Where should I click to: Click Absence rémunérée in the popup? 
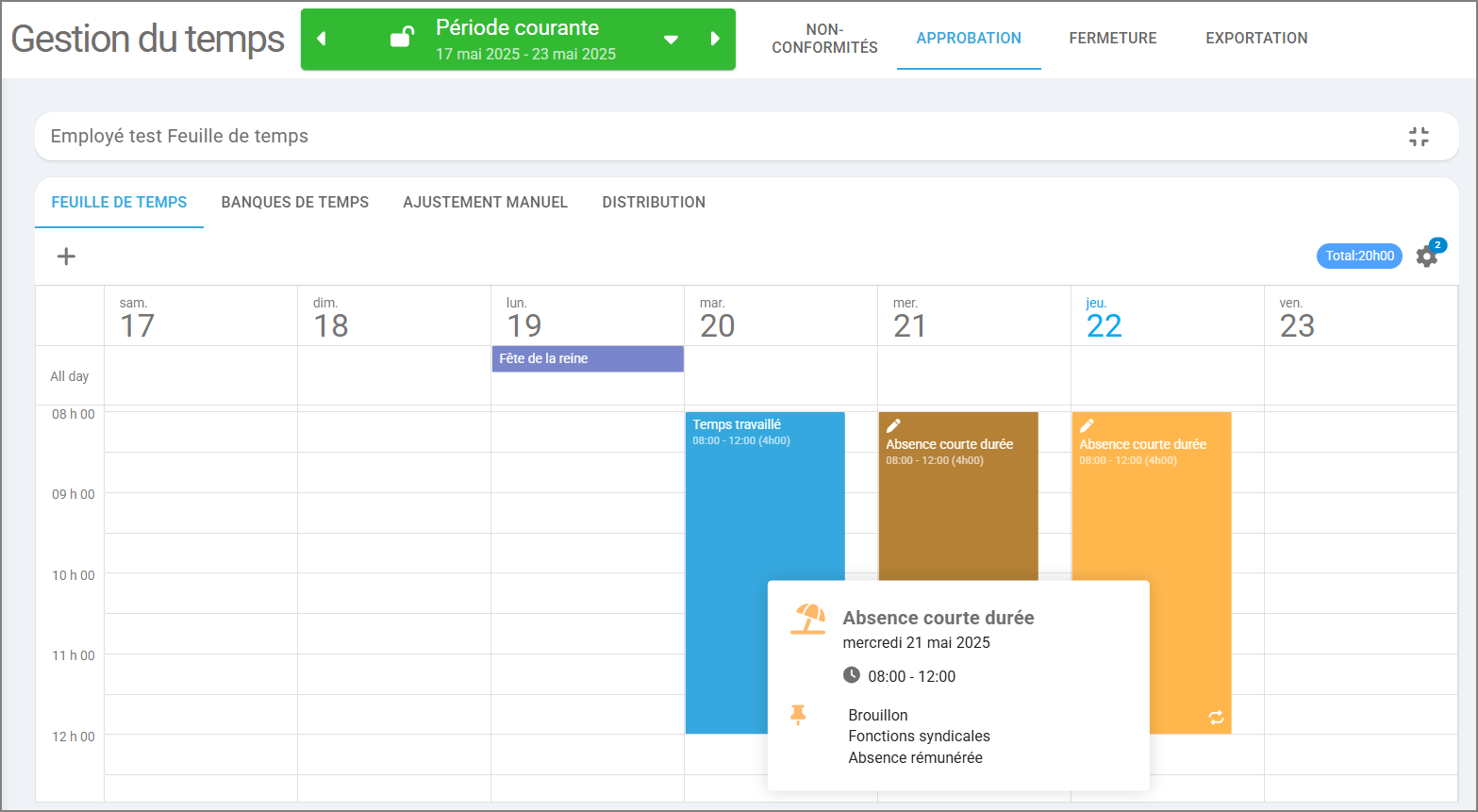pyautogui.click(x=916, y=758)
